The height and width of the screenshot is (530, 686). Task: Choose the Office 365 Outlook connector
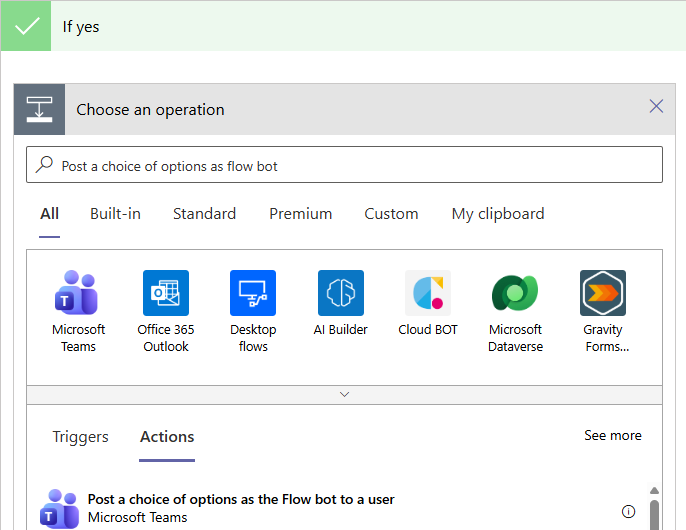(x=166, y=293)
